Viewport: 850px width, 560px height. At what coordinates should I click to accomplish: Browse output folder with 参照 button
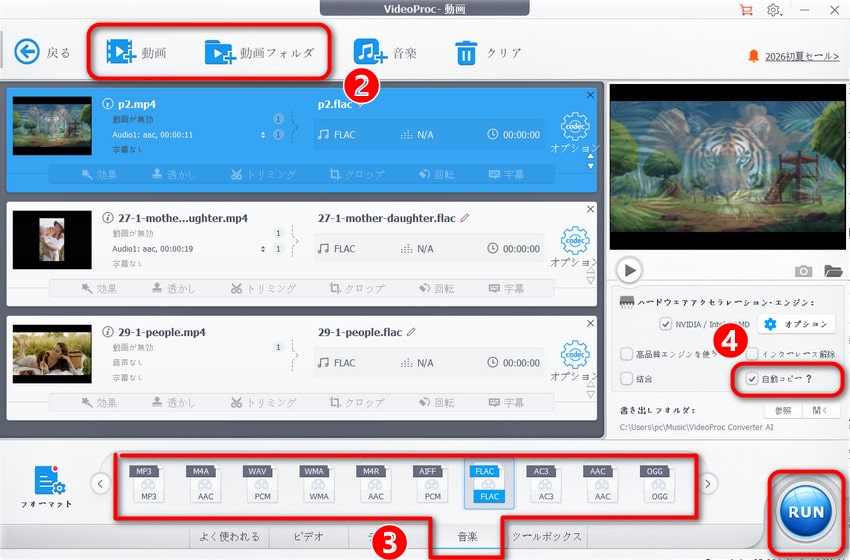click(x=783, y=410)
